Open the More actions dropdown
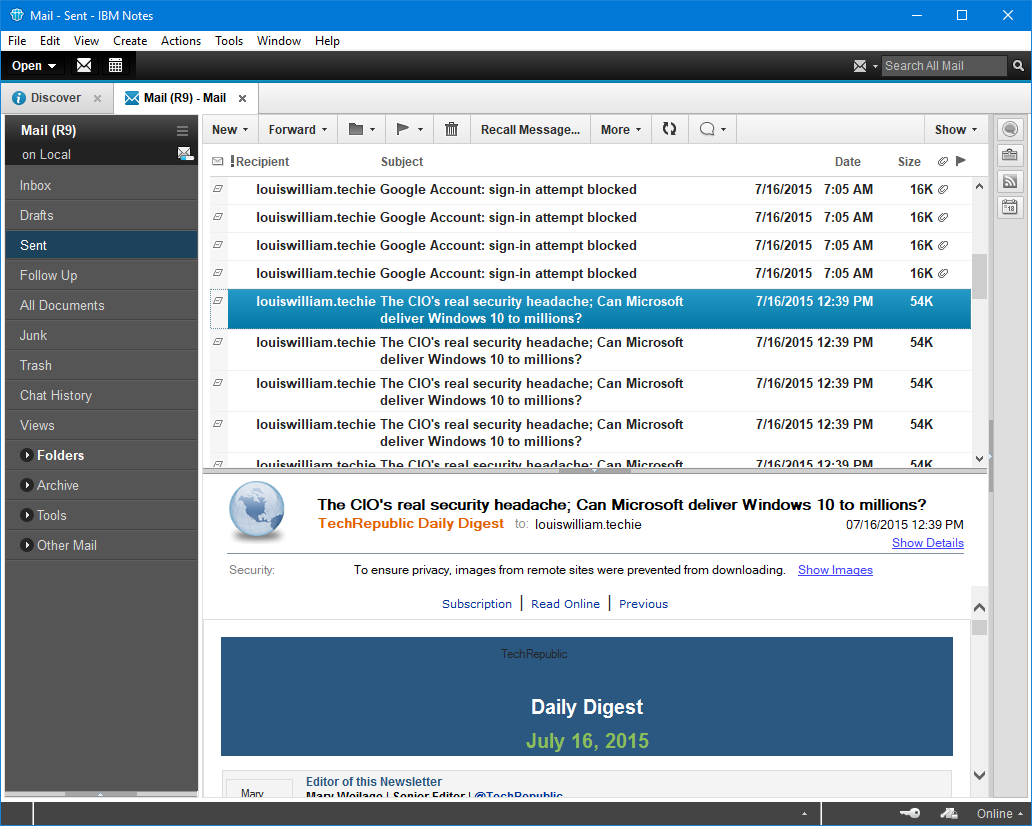Image resolution: width=1032 pixels, height=826 pixels. (x=621, y=130)
